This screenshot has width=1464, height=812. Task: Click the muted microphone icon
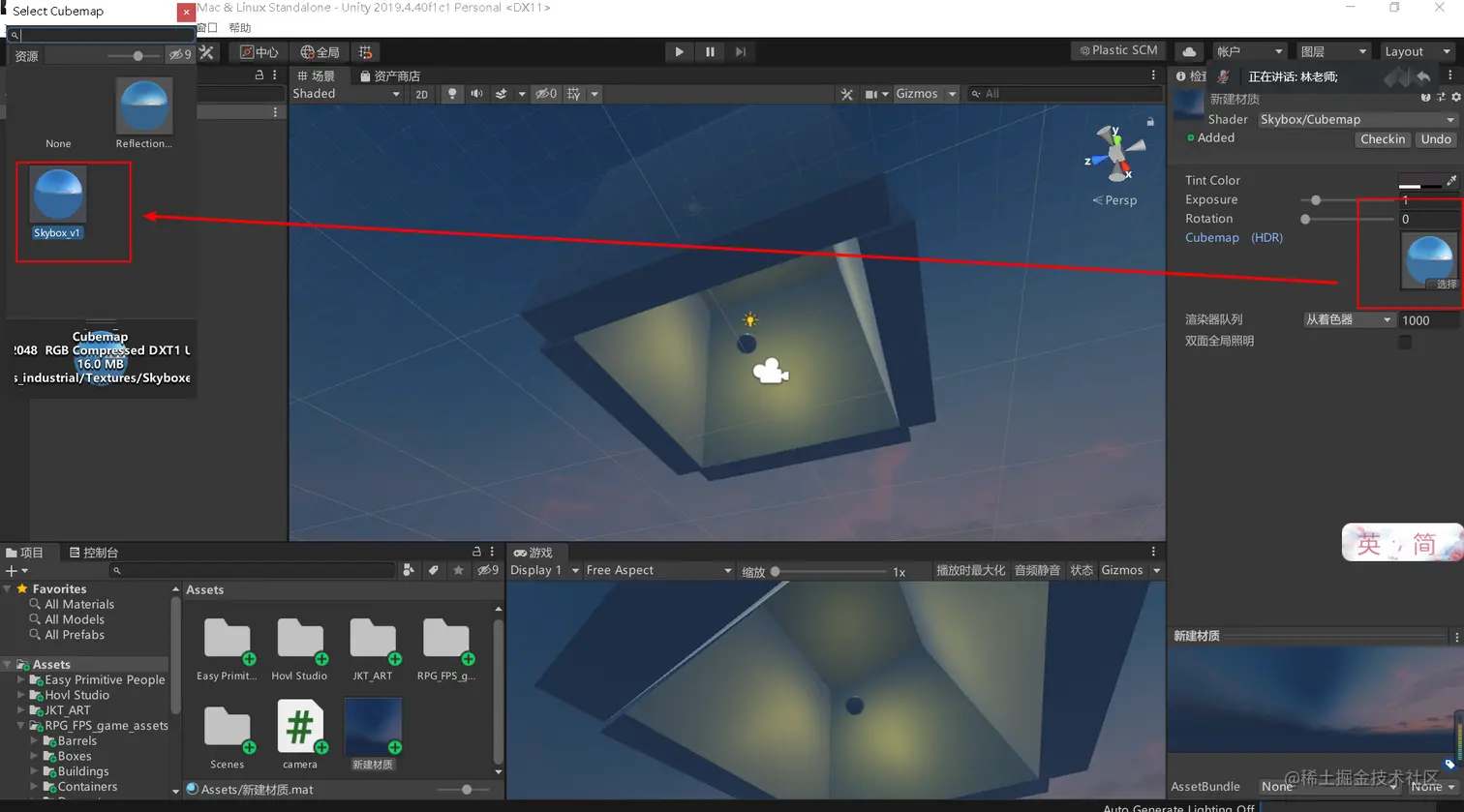coord(1223,76)
